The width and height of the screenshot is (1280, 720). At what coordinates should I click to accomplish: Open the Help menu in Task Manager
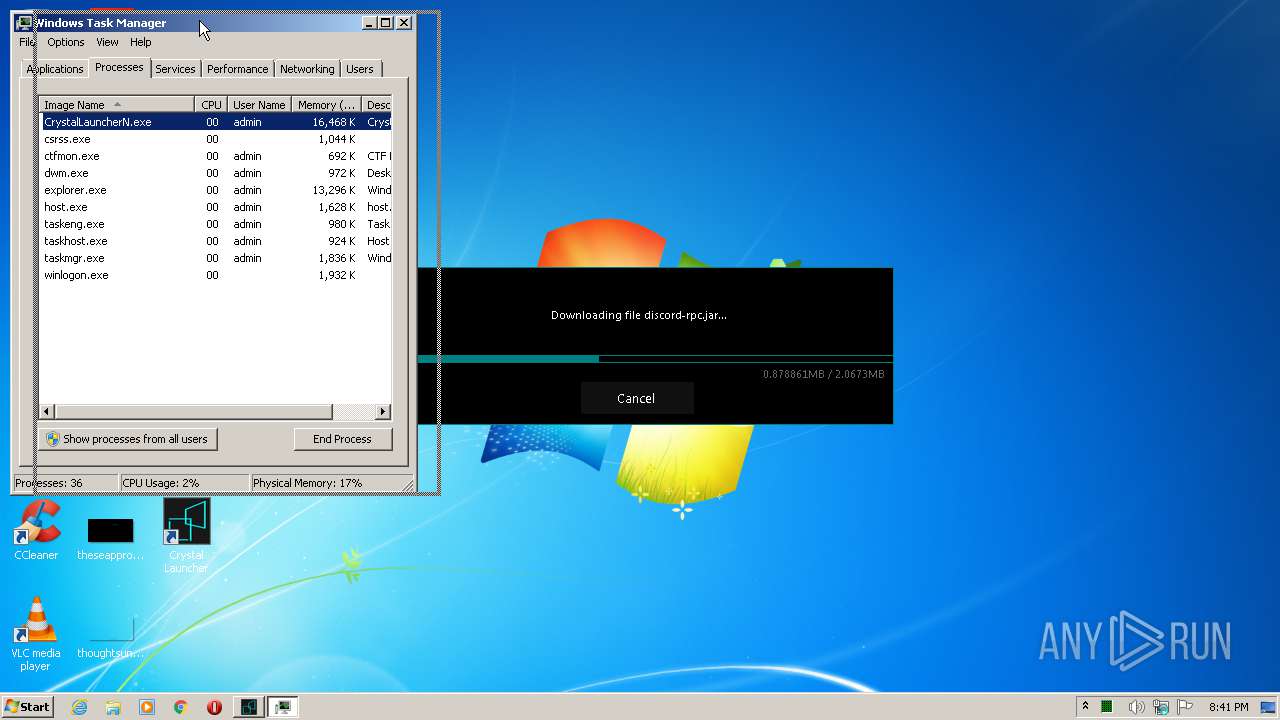click(x=141, y=42)
